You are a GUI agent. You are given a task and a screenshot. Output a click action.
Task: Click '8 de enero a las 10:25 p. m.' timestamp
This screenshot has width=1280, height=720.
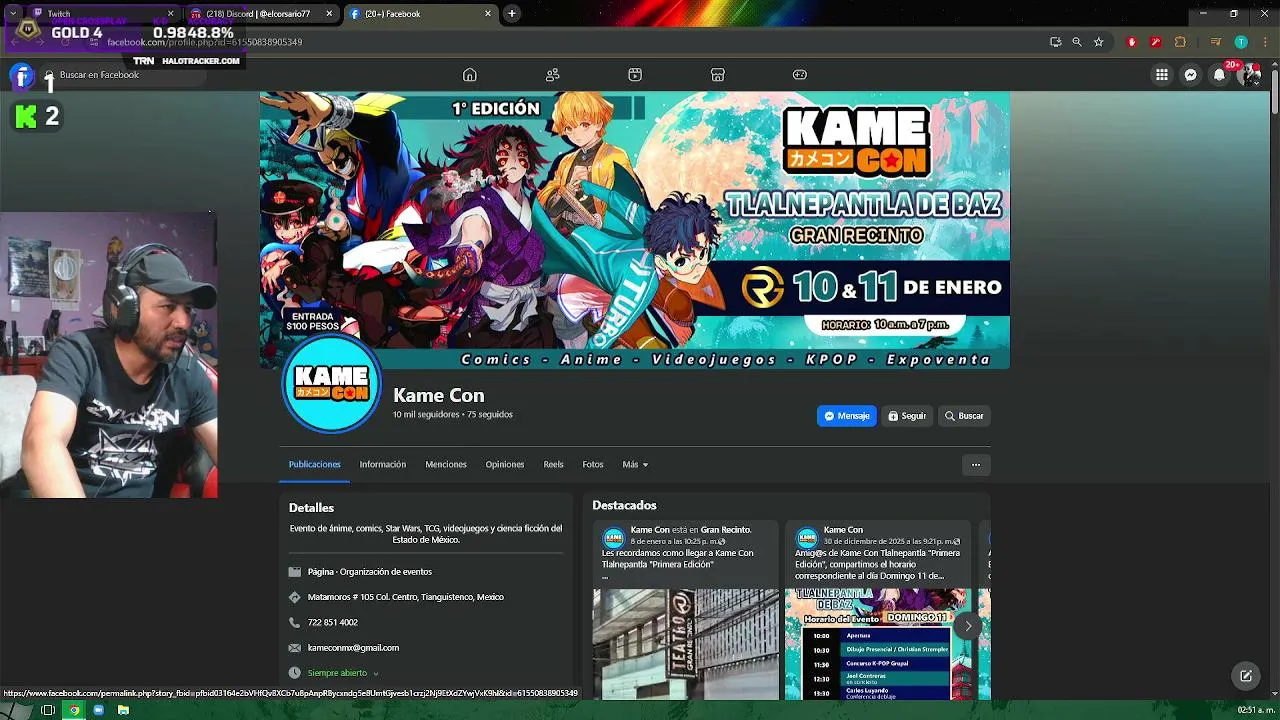[676, 541]
